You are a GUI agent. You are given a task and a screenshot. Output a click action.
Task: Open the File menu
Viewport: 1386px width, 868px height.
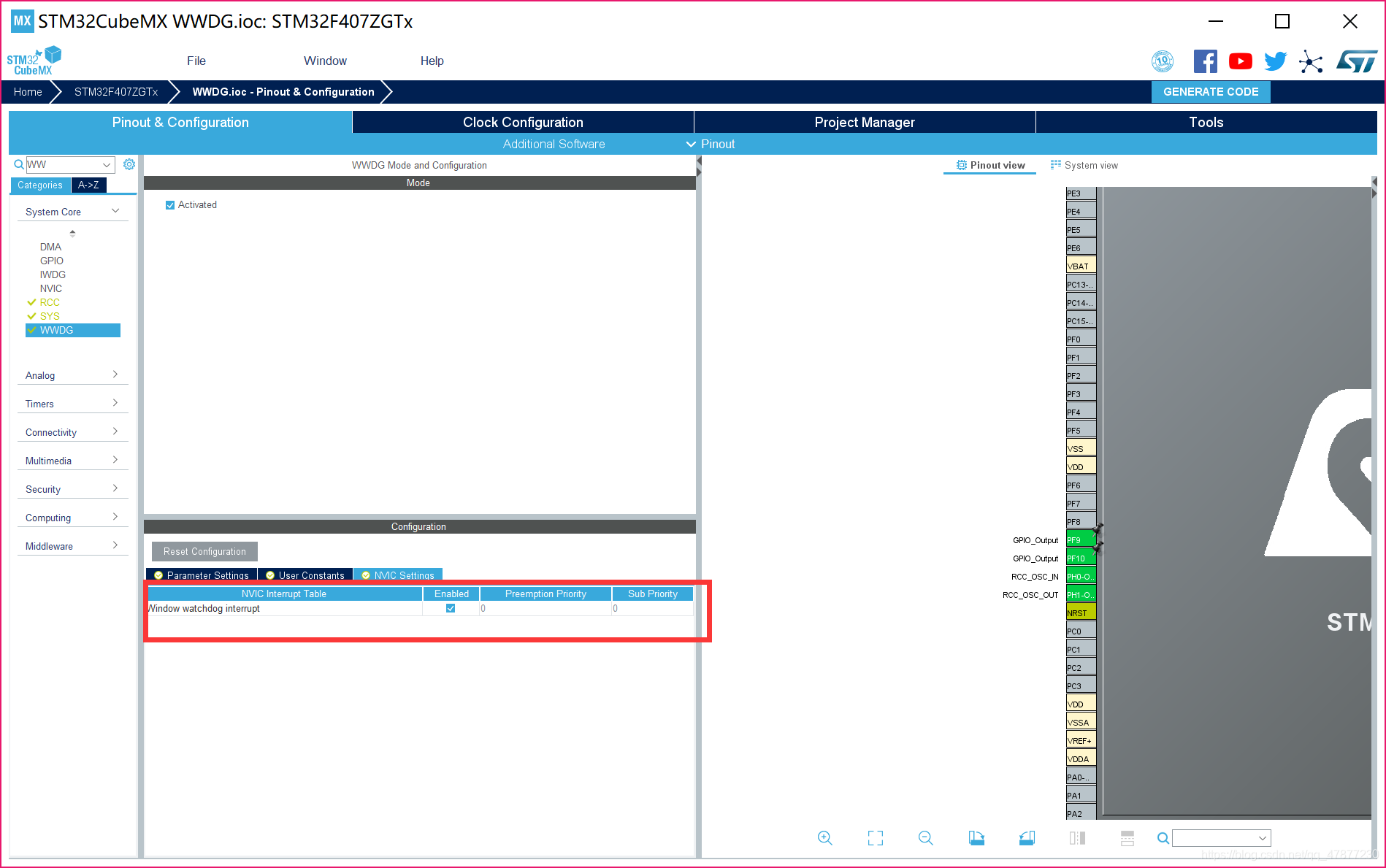(x=196, y=61)
